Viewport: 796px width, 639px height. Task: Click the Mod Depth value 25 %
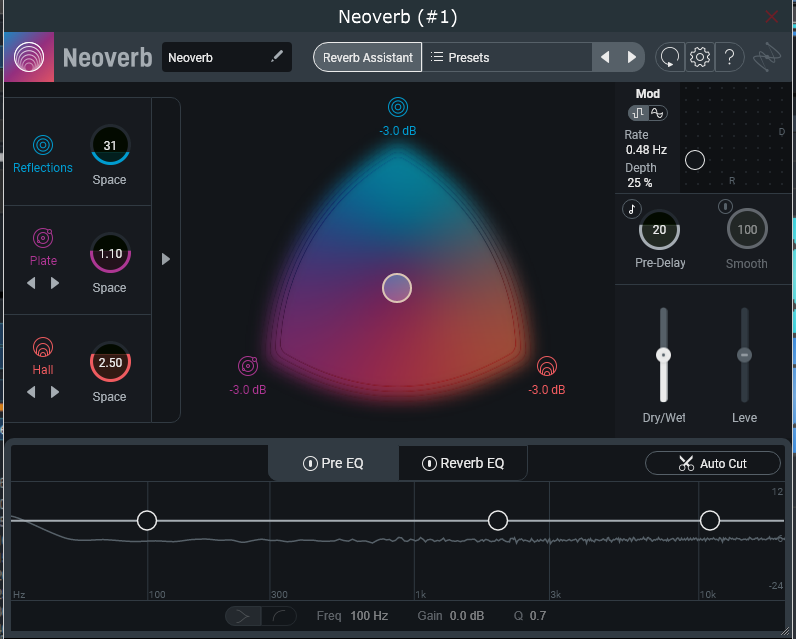pos(640,183)
